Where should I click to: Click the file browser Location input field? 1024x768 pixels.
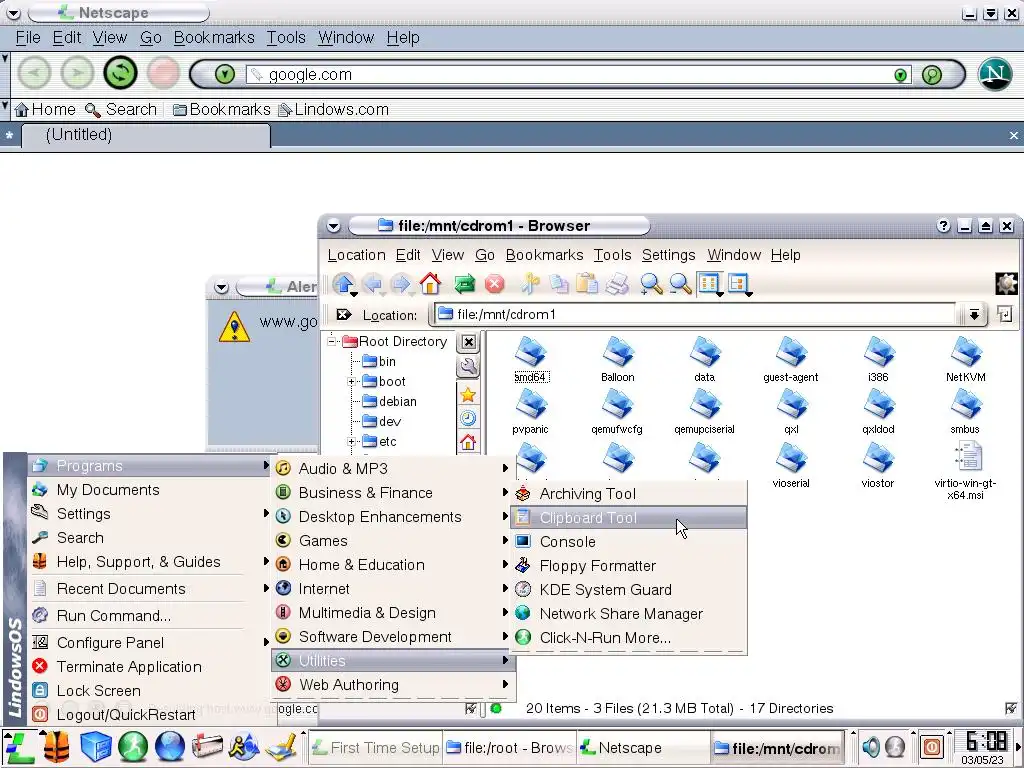[695, 315]
